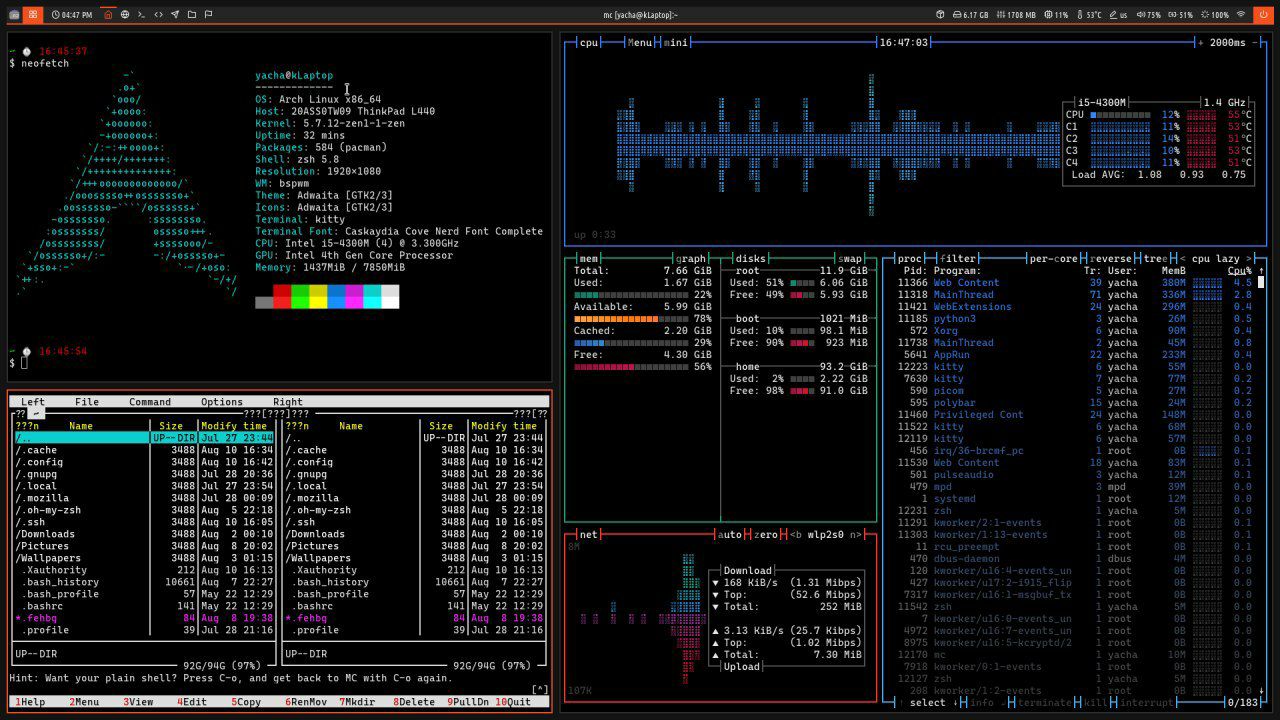The image size is (1280, 720).
Task: Select next network interface with n>
Action: (x=856, y=534)
